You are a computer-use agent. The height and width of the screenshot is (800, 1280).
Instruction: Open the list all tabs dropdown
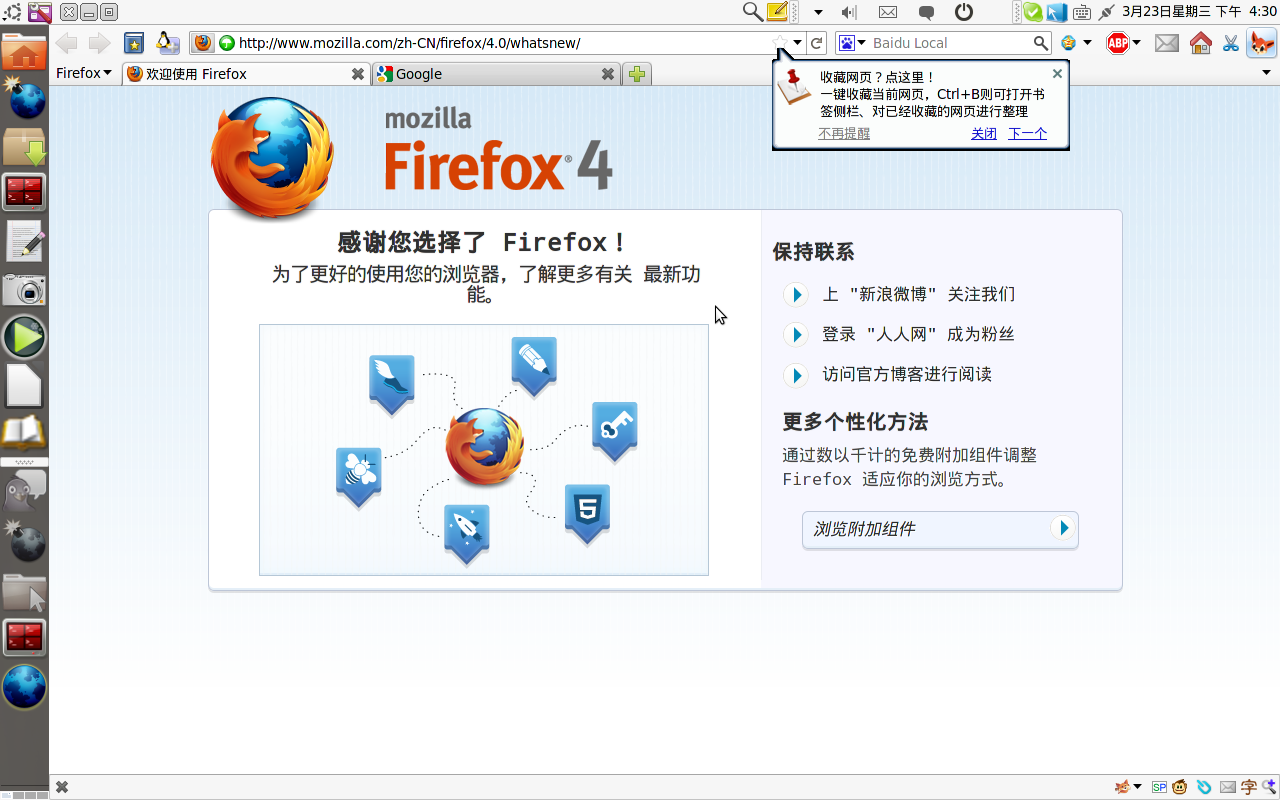click(1266, 73)
